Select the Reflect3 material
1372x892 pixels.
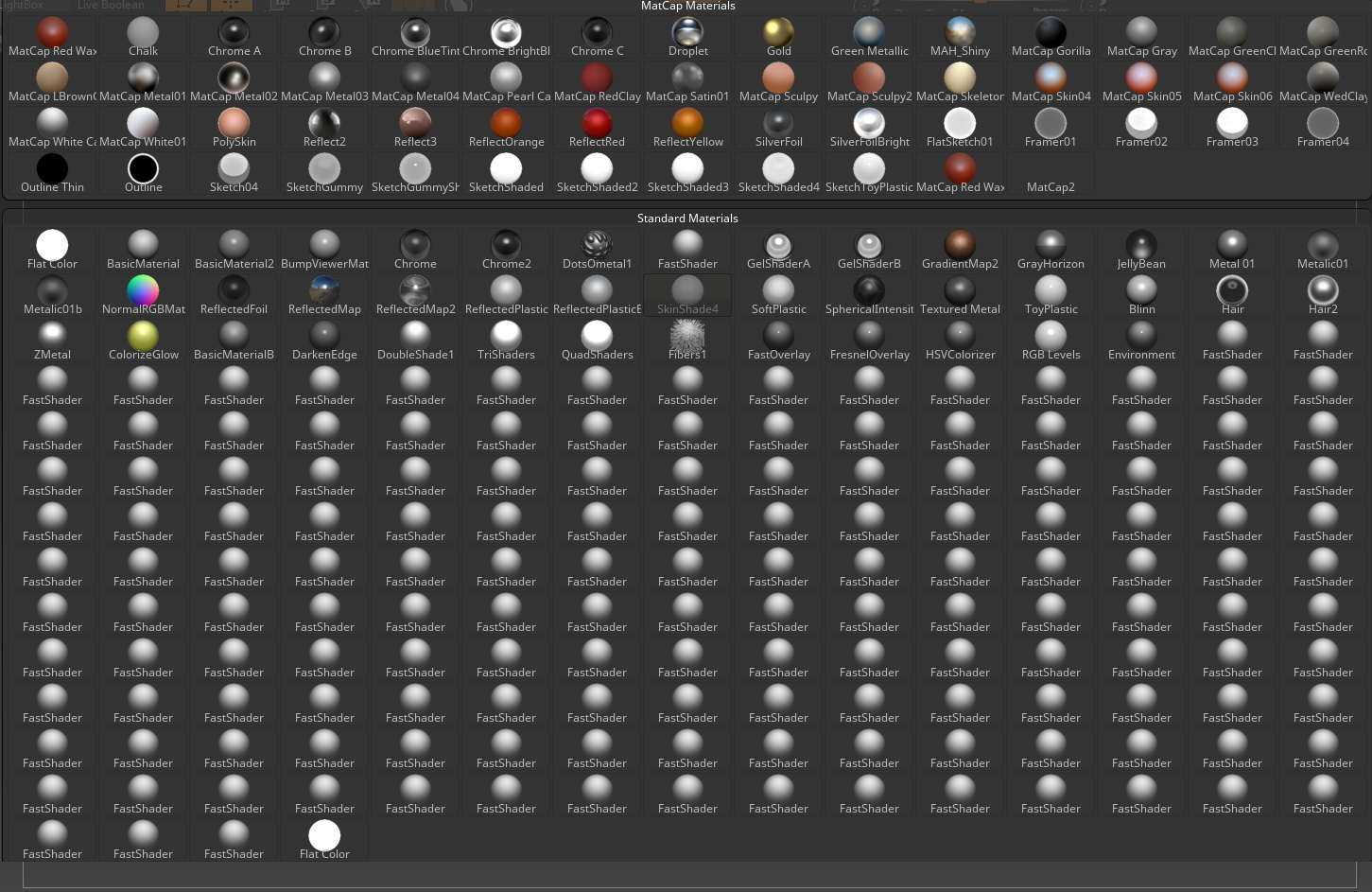coord(415,128)
